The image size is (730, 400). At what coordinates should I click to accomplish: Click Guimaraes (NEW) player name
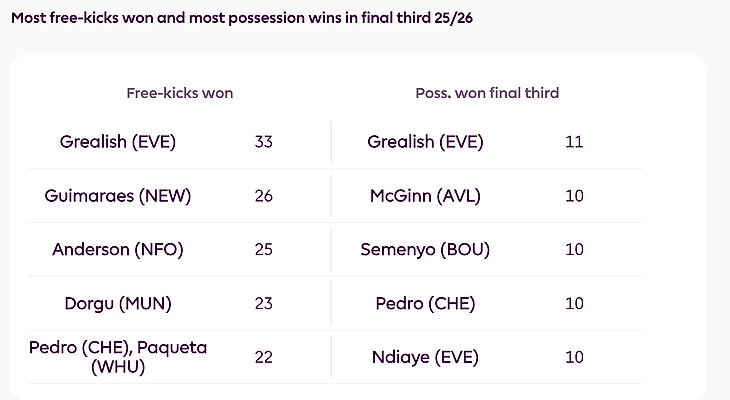coord(118,196)
